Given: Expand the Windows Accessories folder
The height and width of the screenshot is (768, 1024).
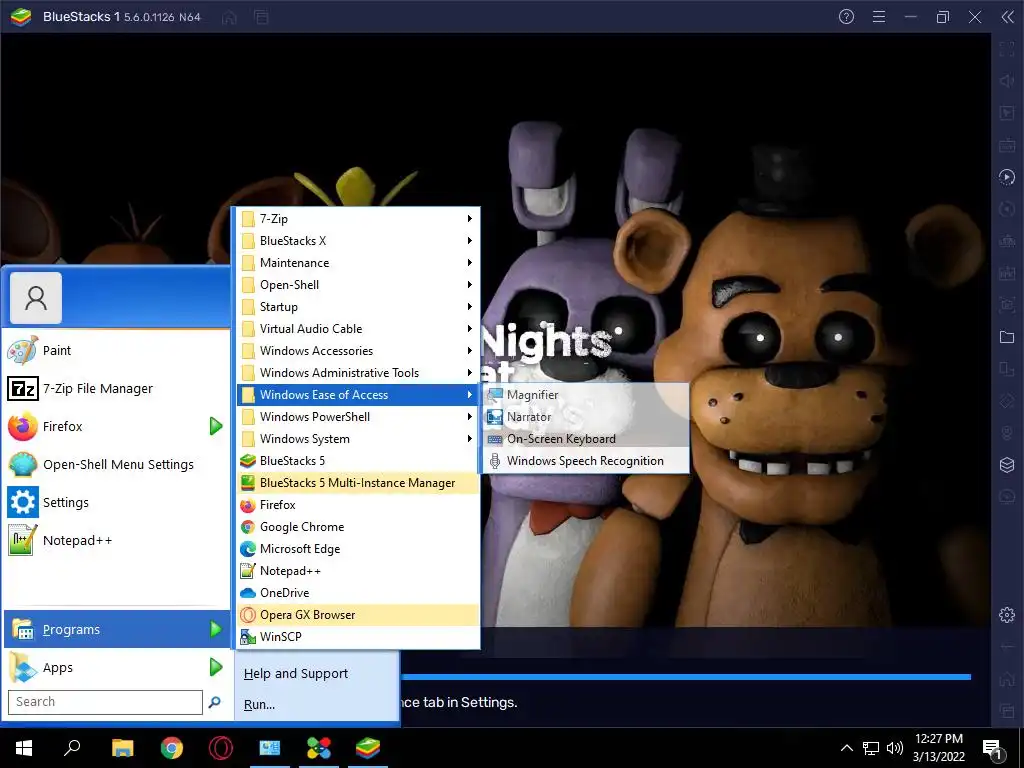Looking at the screenshot, I should pyautogui.click(x=358, y=351).
